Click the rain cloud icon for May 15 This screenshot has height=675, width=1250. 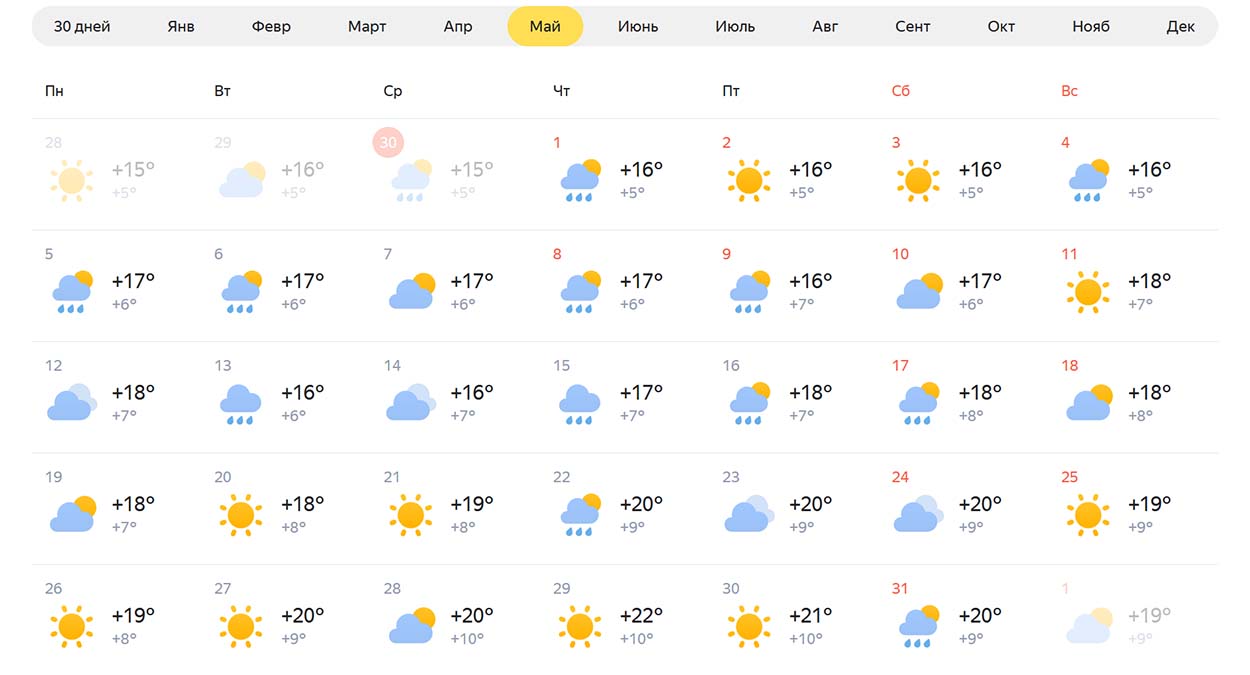581,404
